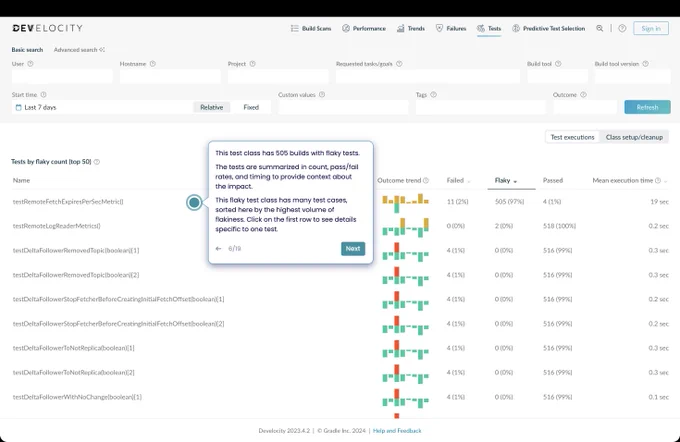Open the testRemoteLogReaderMetrics() row

pos(340,226)
